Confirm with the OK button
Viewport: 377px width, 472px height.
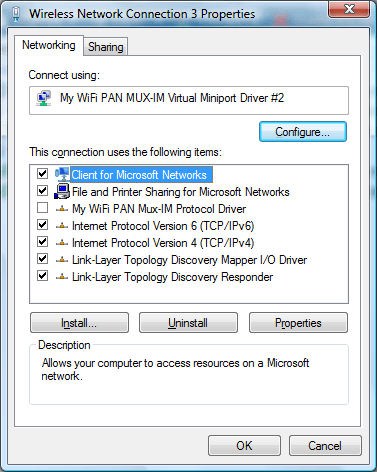click(x=244, y=446)
